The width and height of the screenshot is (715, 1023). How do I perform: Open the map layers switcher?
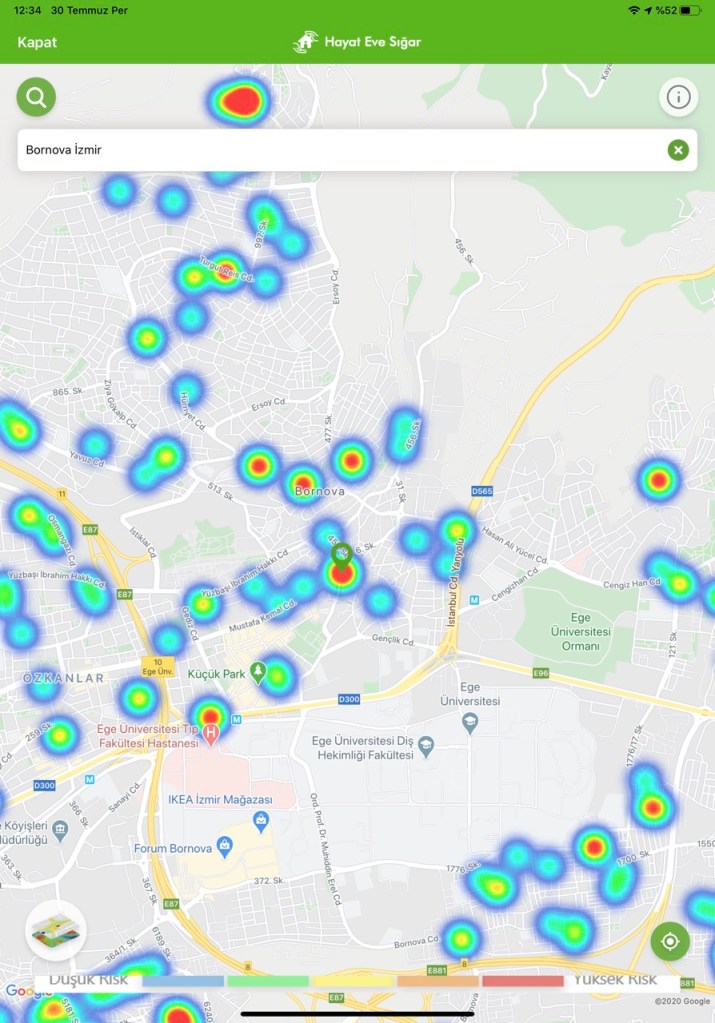(56, 931)
